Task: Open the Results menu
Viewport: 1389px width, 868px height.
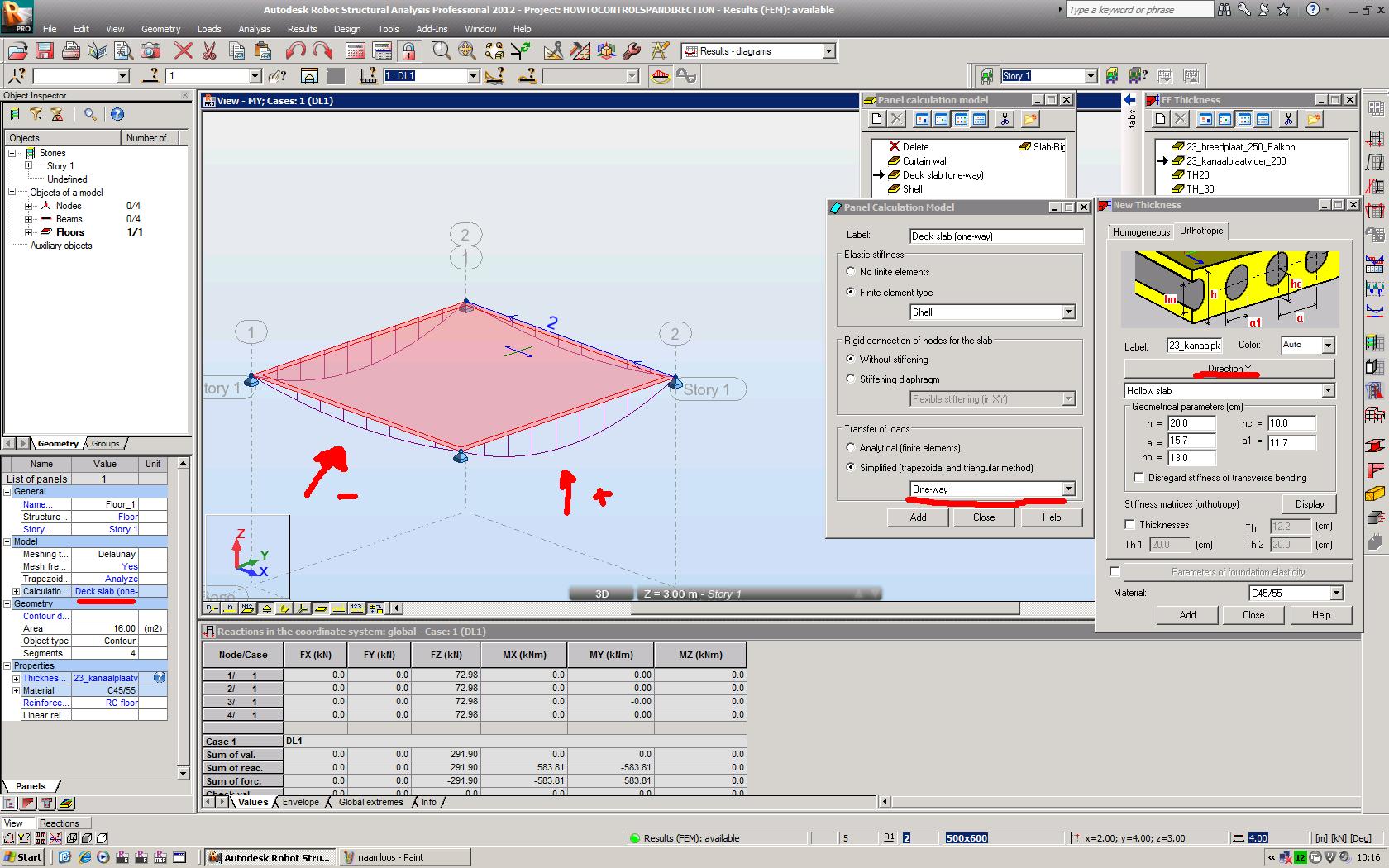Action: (x=303, y=29)
